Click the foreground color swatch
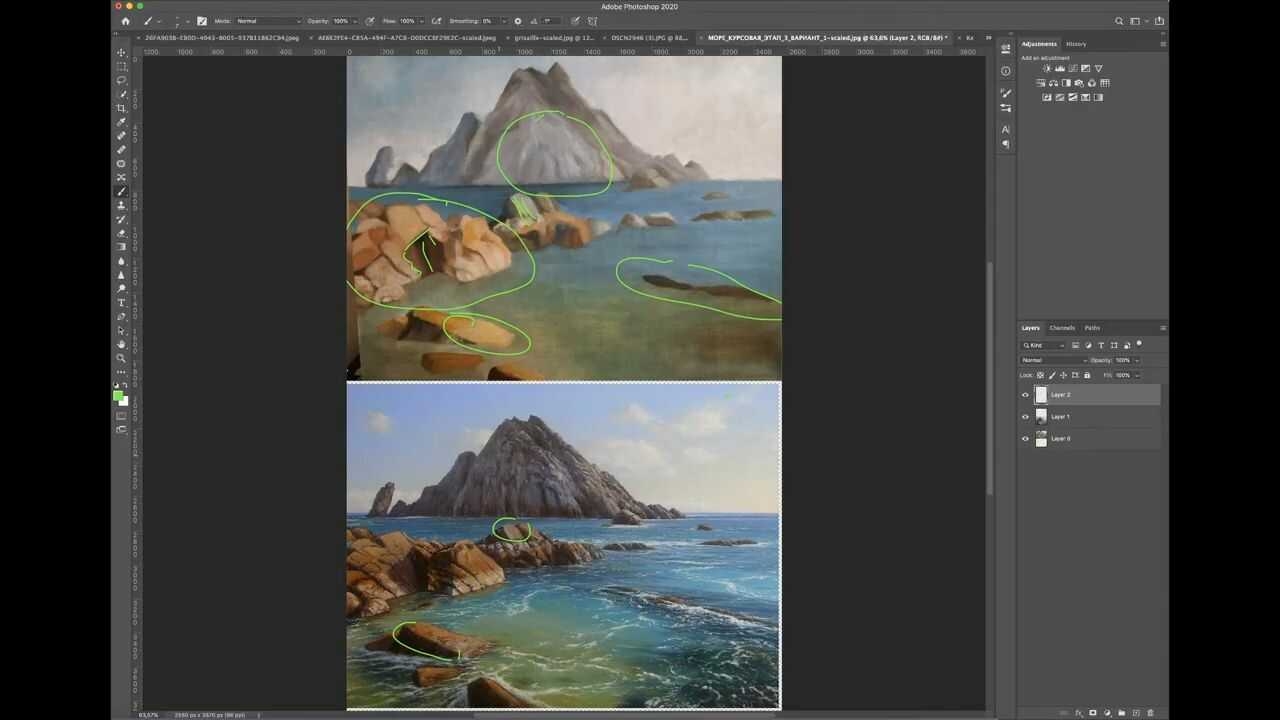The image size is (1280, 720). (120, 397)
